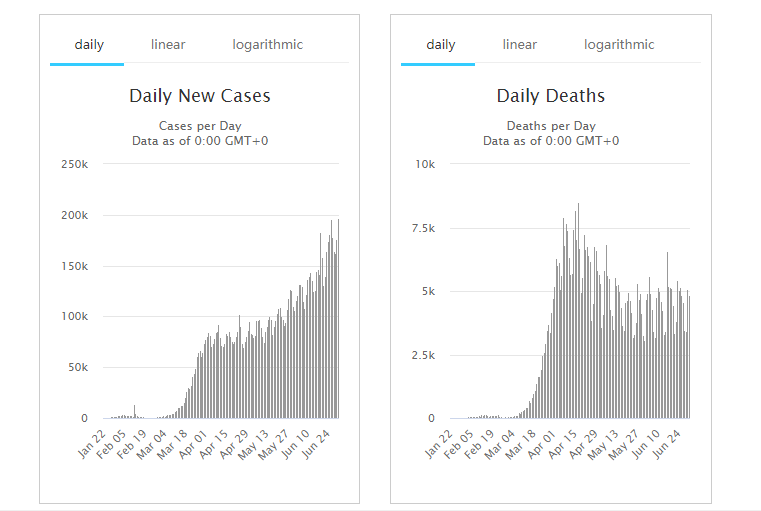Click the 'Cases per Day' subtitle

(x=200, y=126)
